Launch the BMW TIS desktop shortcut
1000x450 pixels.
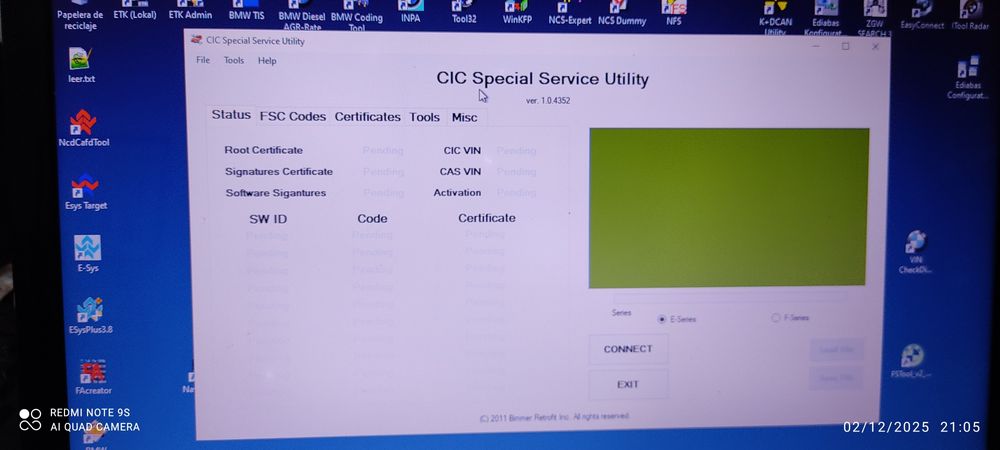(x=246, y=10)
